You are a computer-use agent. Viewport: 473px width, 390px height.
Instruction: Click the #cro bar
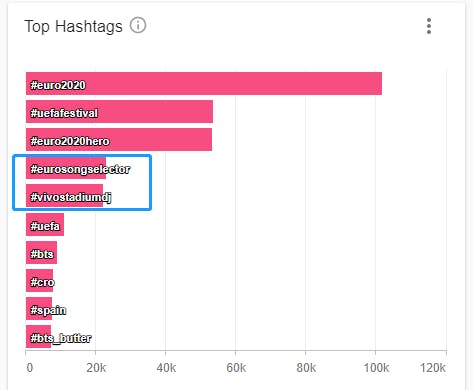click(x=39, y=281)
